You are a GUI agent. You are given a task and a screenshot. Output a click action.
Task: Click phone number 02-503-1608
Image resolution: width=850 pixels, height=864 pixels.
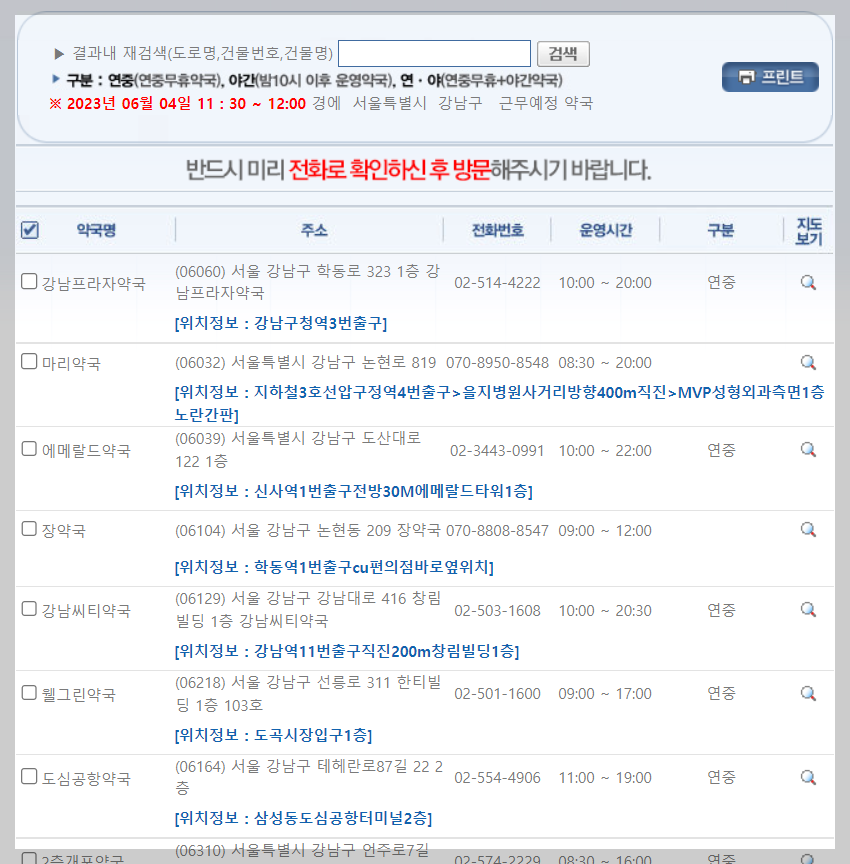[x=497, y=611]
